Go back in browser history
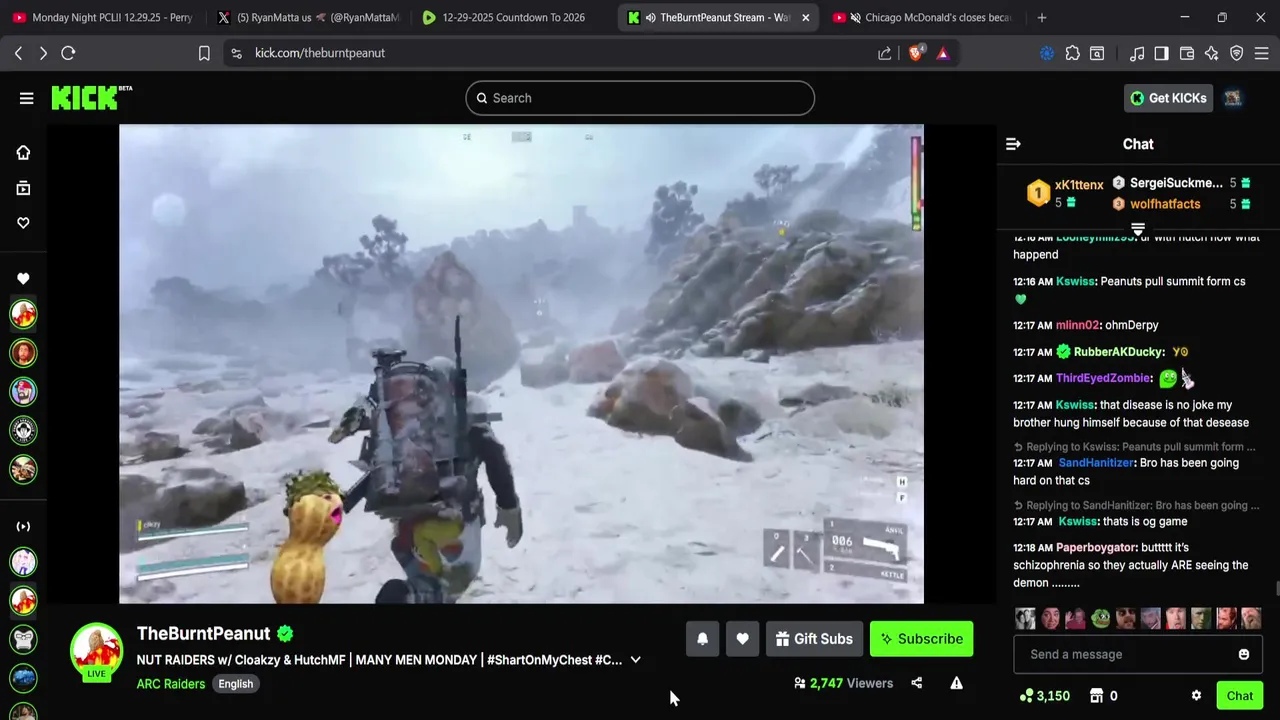 (18, 53)
